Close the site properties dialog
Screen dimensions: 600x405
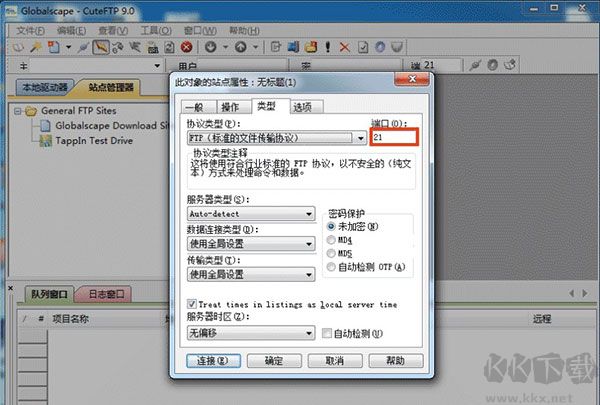[x=412, y=79]
